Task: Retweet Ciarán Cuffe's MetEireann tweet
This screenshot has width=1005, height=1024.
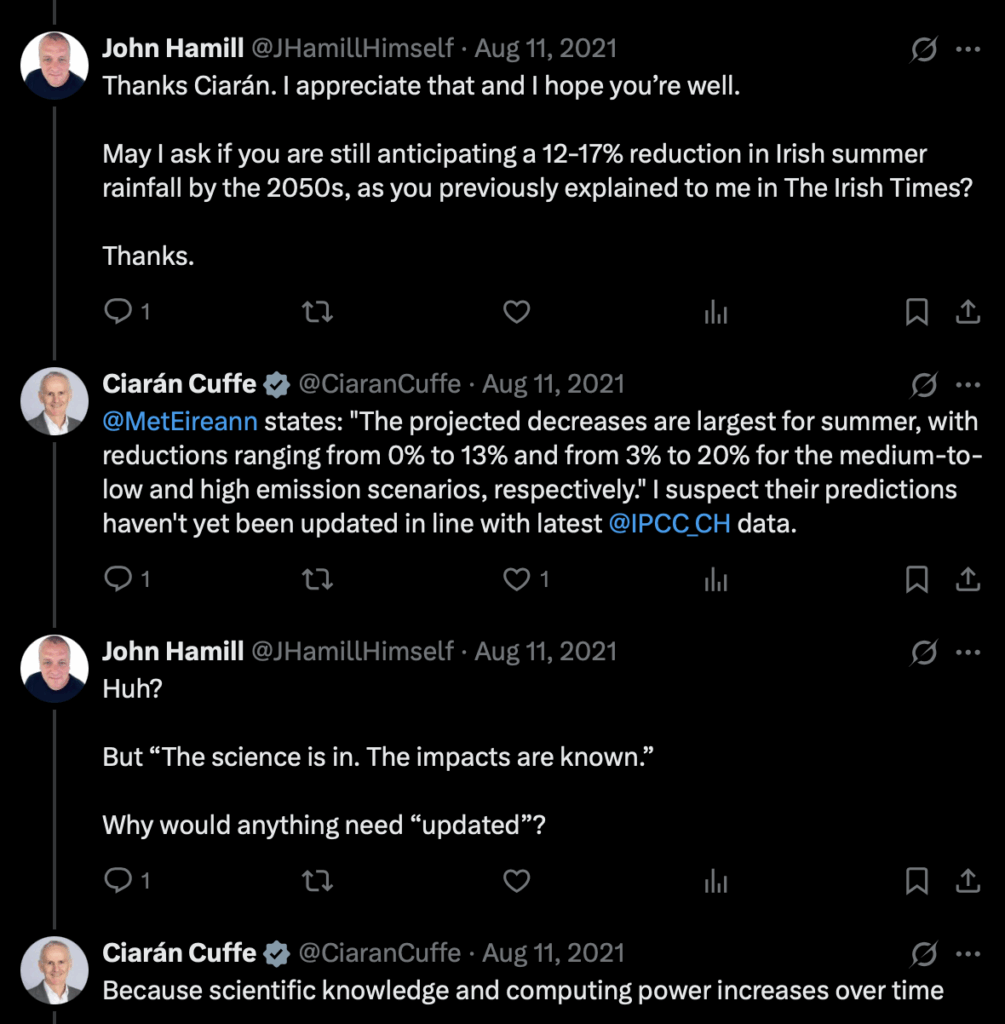Action: tap(317, 579)
